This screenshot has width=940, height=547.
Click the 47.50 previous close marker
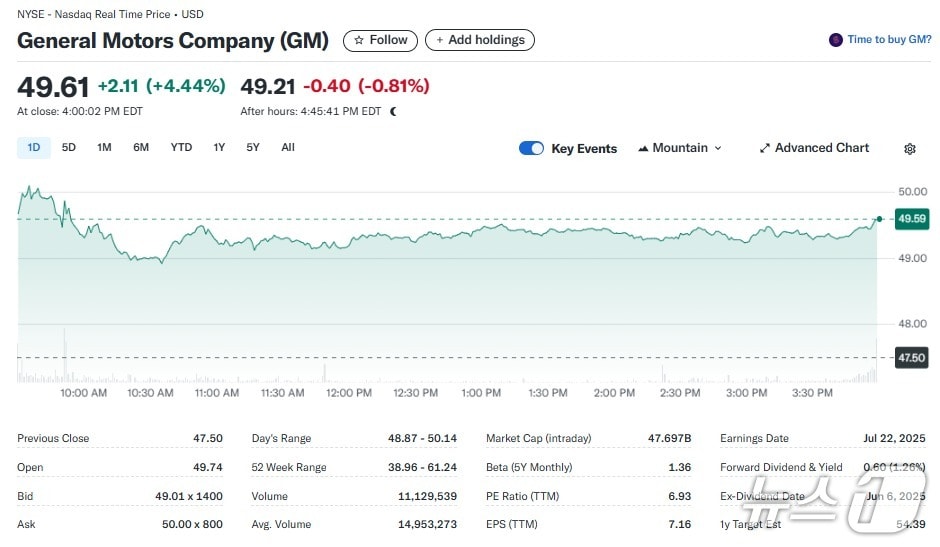click(911, 357)
